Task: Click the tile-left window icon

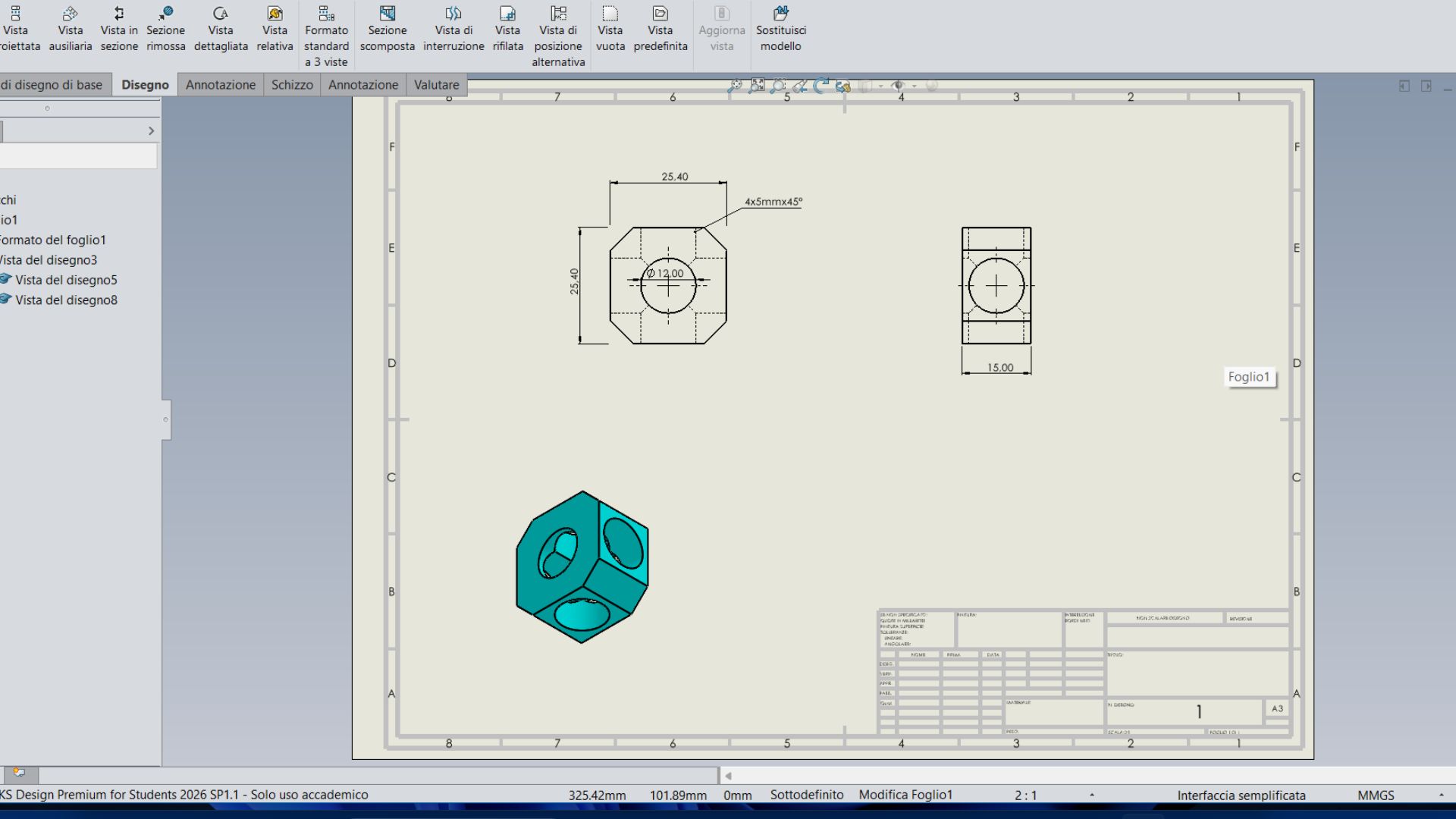Action: click(1404, 86)
